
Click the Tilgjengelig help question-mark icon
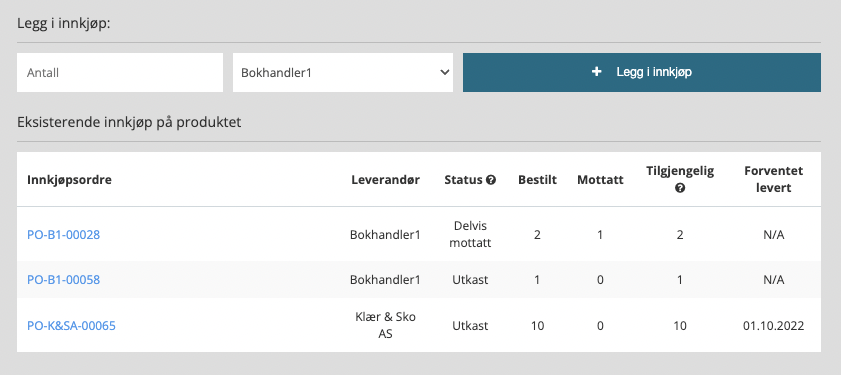coord(680,188)
